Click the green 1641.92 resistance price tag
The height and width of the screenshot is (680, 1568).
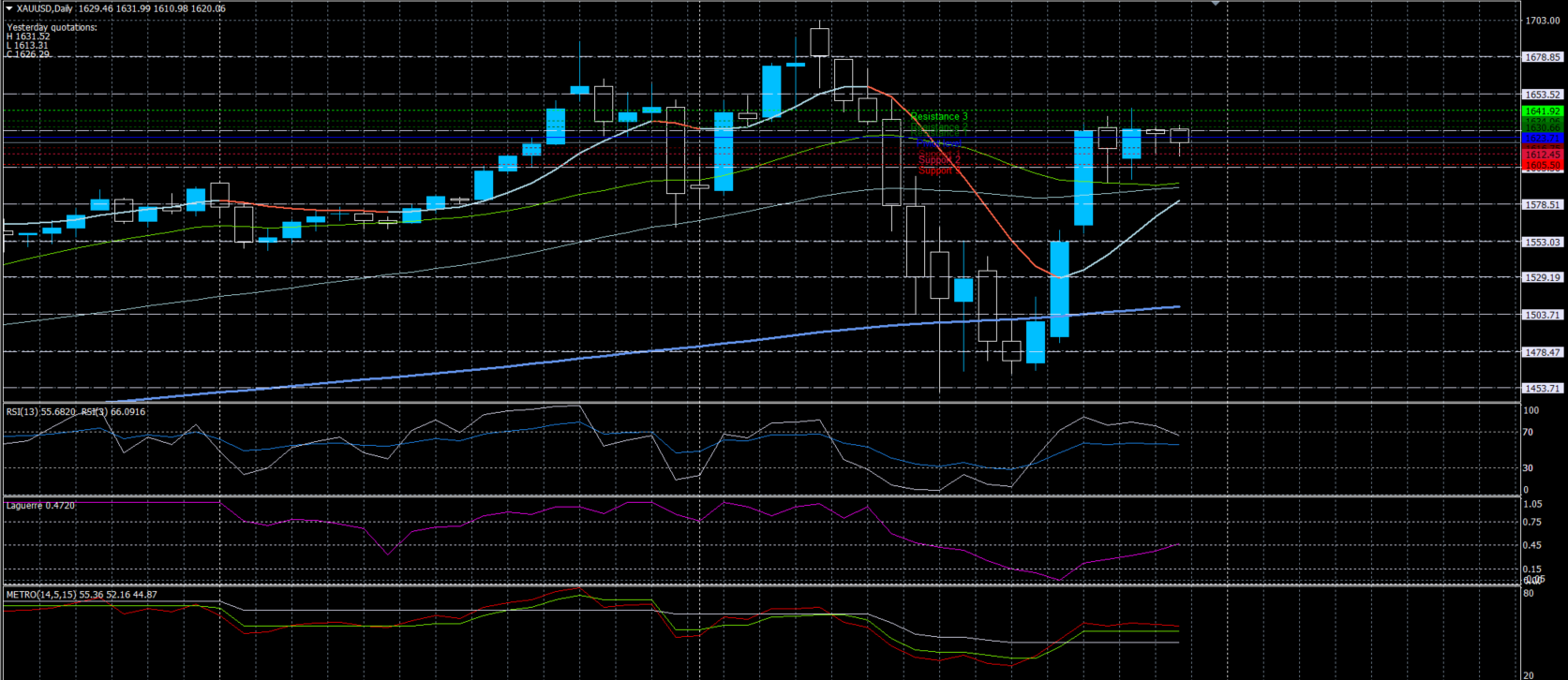[x=1543, y=111]
